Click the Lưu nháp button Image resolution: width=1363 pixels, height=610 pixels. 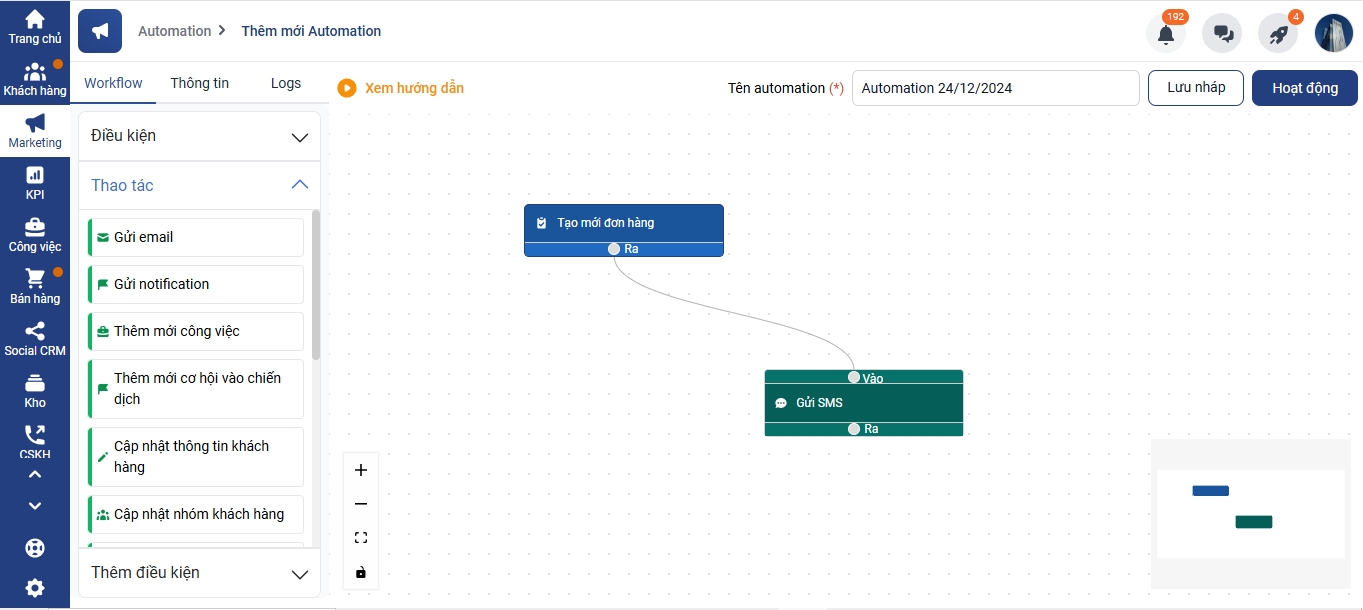[1195, 88]
